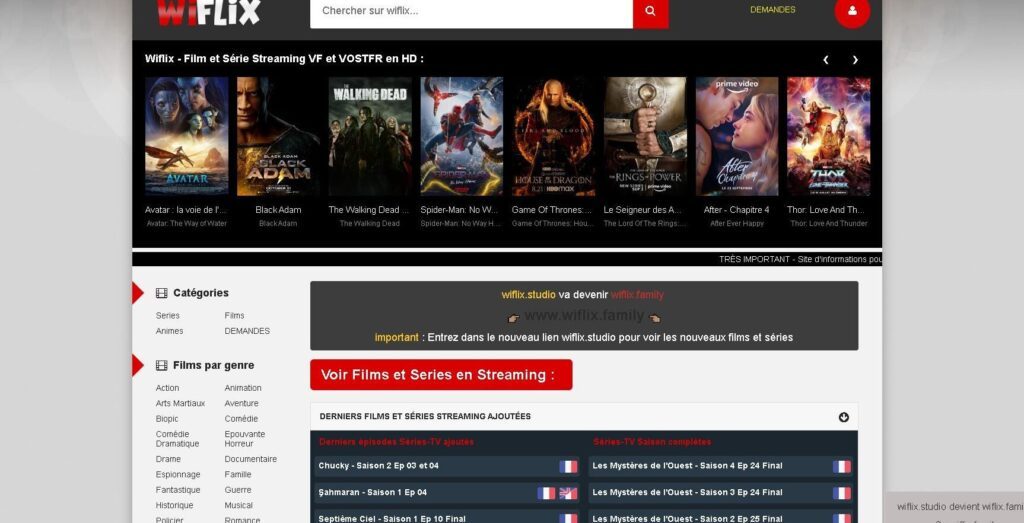Choose the Action genre
Image resolution: width=1024 pixels, height=523 pixels.
[167, 388]
